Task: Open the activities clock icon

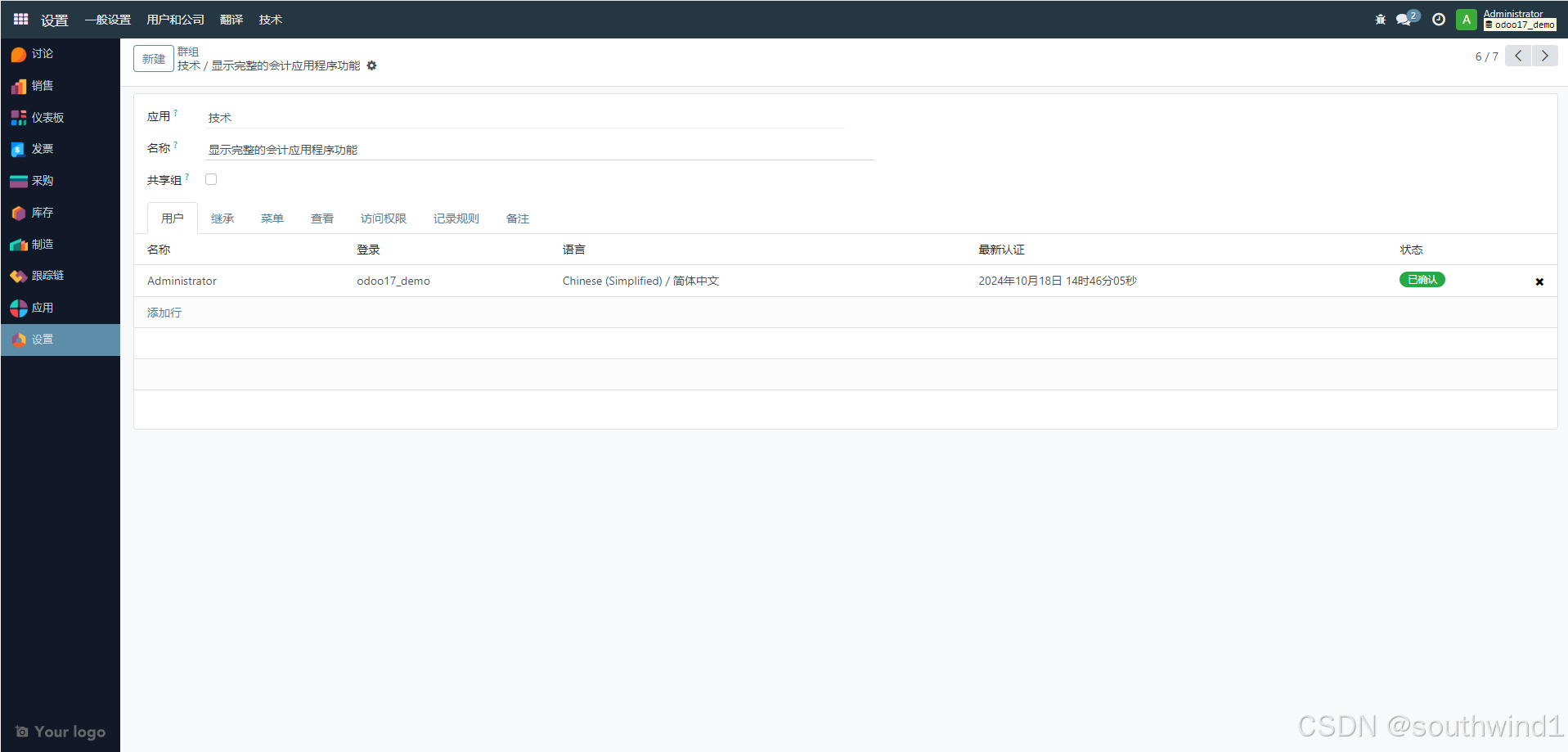Action: [x=1439, y=20]
